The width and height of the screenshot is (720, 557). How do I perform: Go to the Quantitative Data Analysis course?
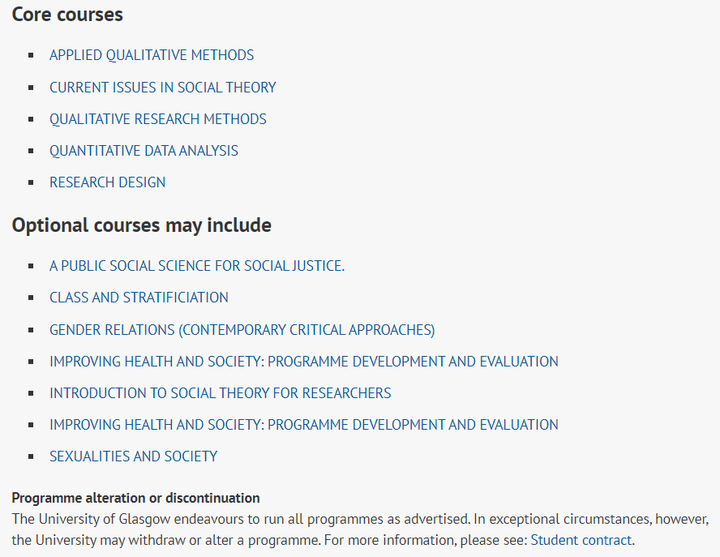click(x=144, y=151)
